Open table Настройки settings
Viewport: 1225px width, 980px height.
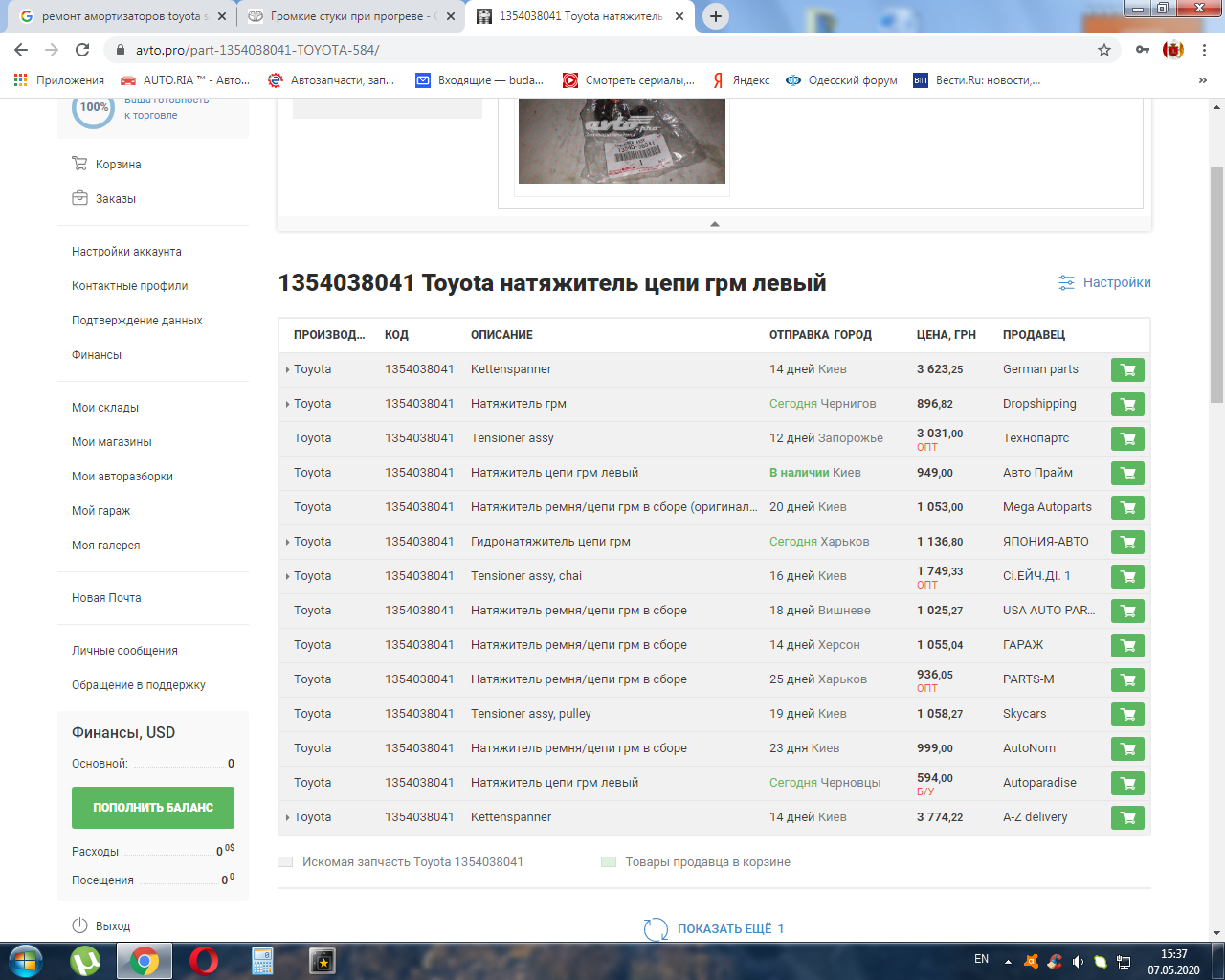pos(1105,283)
